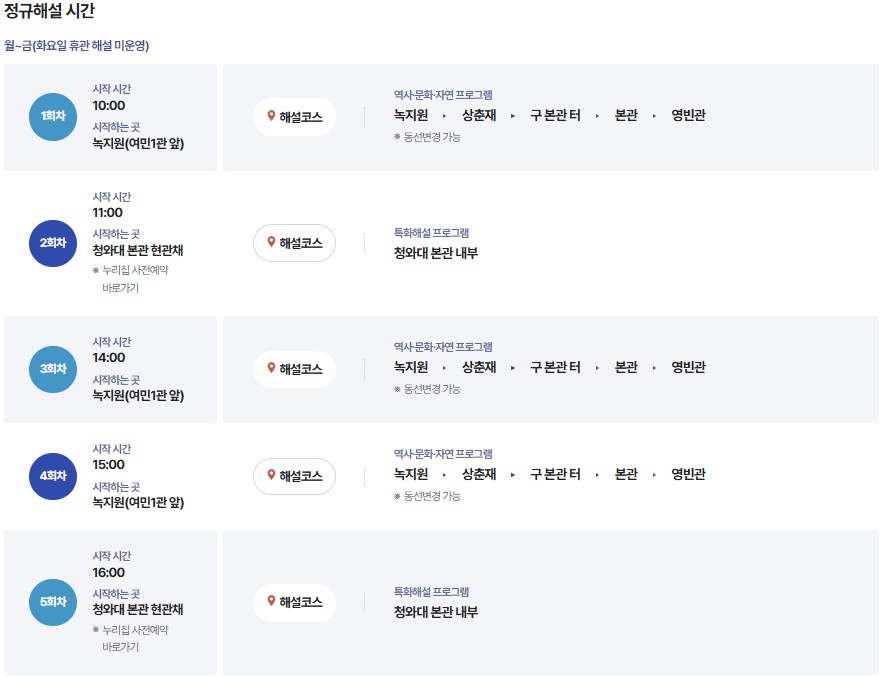882x677 pixels.
Task: Select the pin icon beside second round's 해설코스
Action: click(x=270, y=242)
